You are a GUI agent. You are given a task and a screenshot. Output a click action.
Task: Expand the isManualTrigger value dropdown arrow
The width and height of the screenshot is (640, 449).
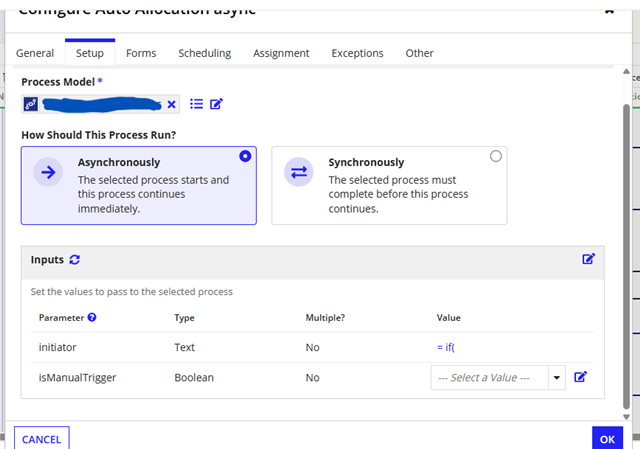point(558,378)
